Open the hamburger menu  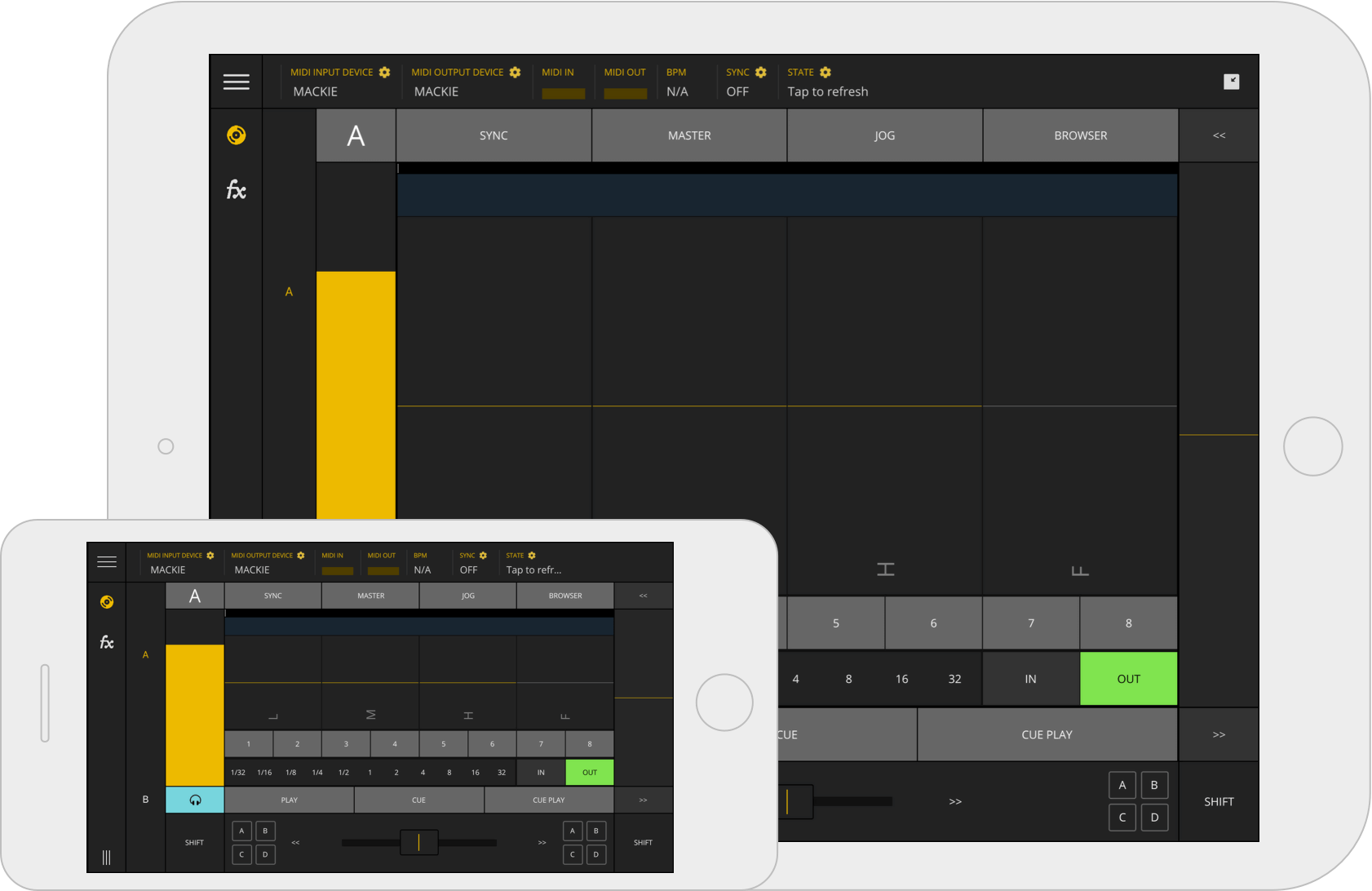(x=237, y=82)
